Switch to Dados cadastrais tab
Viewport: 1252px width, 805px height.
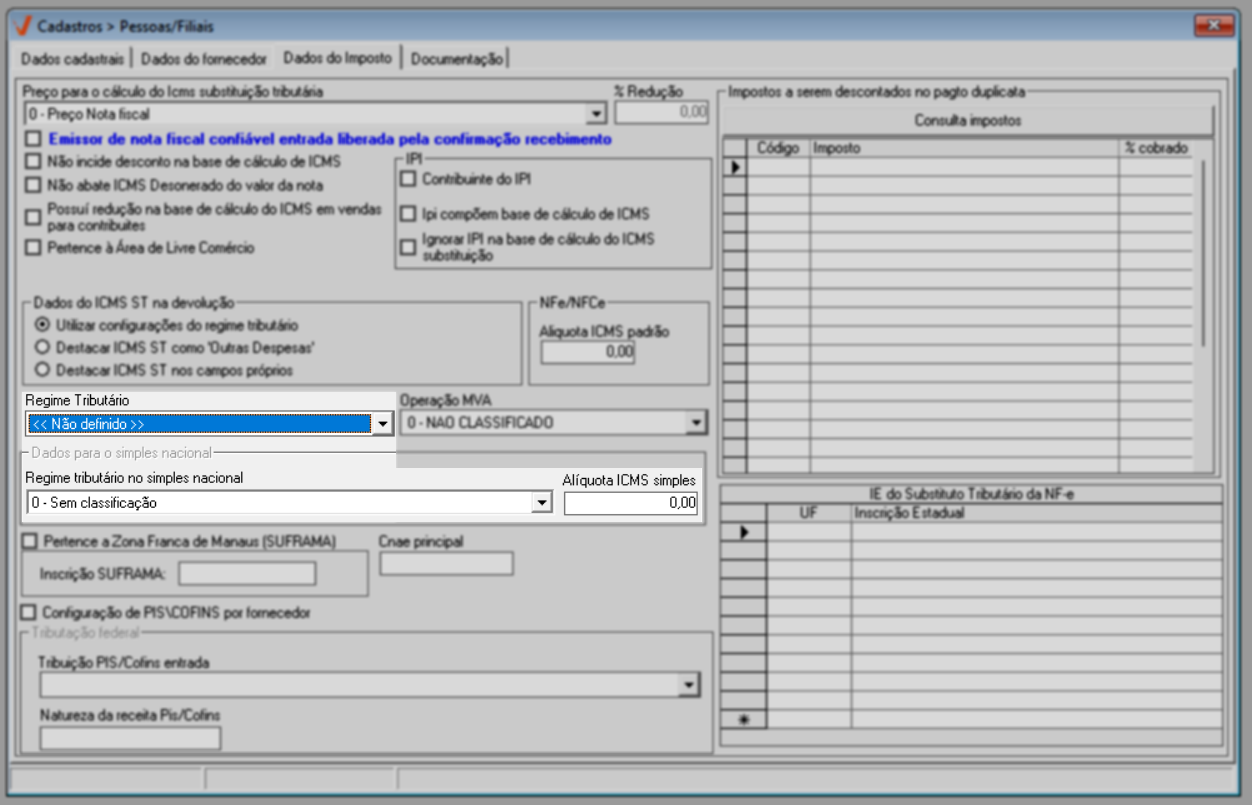pyautogui.click(x=71, y=58)
